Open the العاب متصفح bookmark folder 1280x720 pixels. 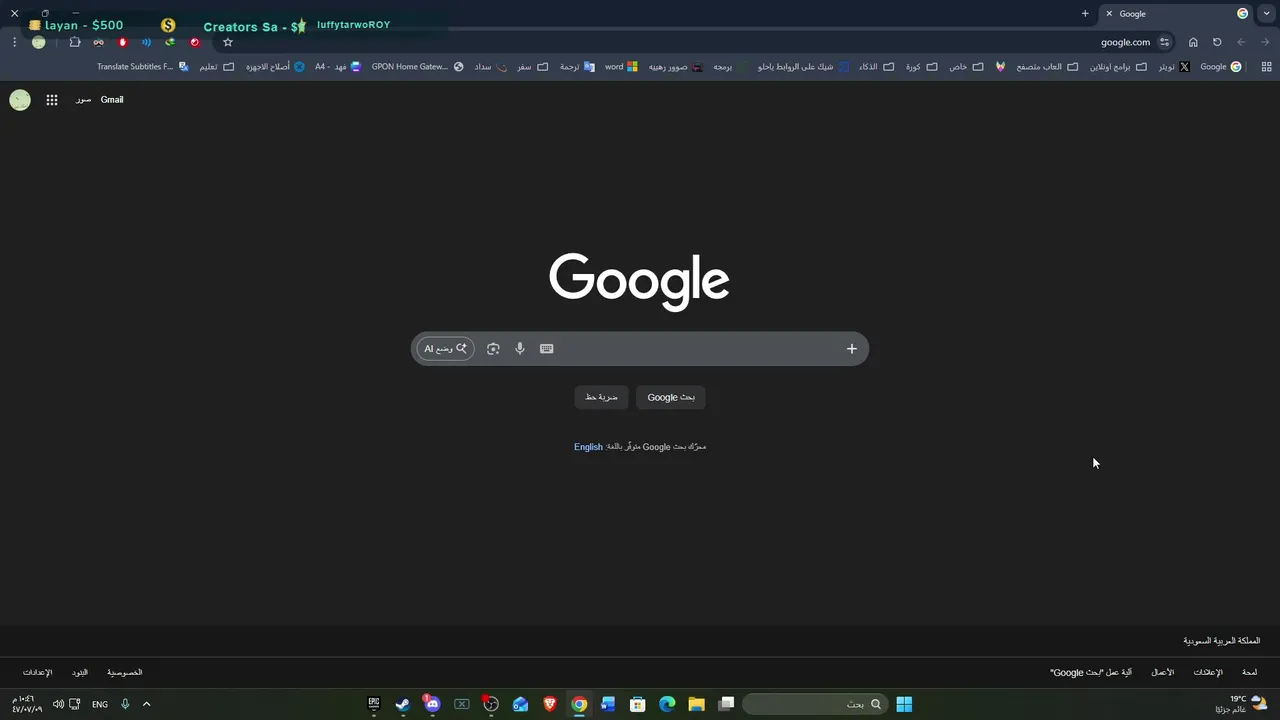pos(1048,67)
